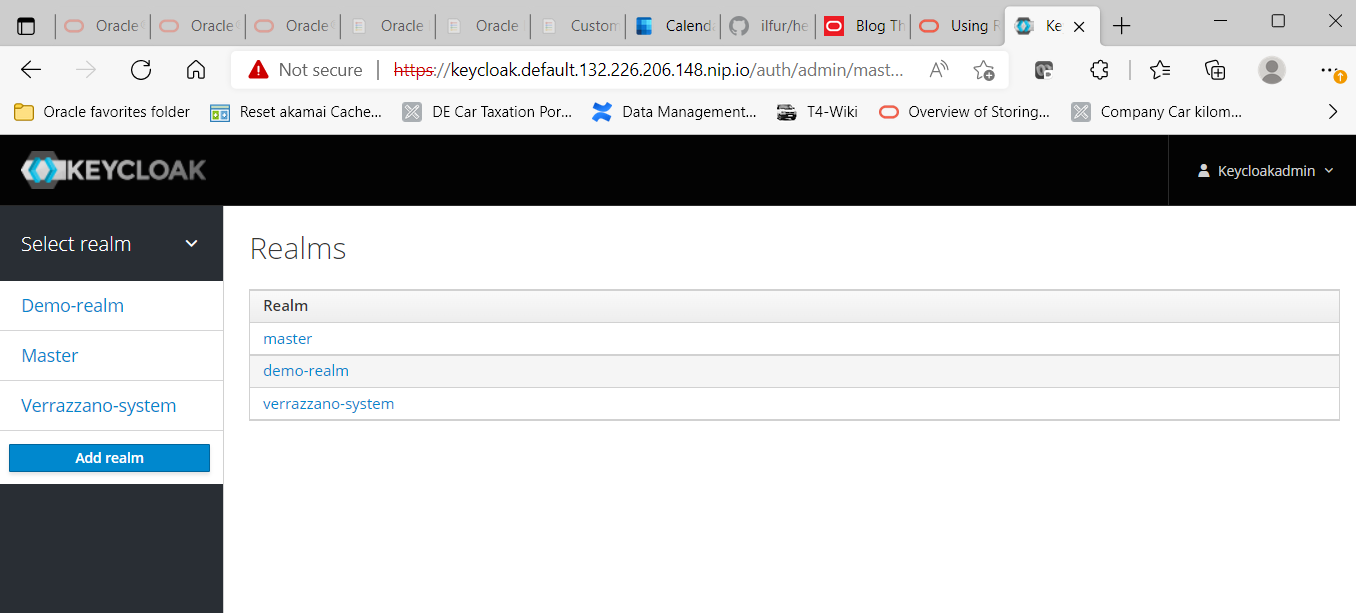
Task: Close the active Keycloak tab
Action: click(x=1079, y=27)
